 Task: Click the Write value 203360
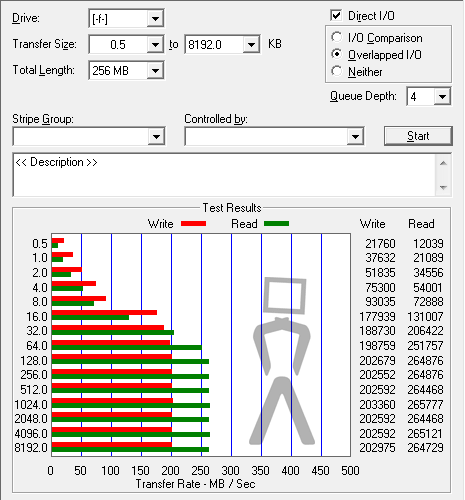(377, 405)
